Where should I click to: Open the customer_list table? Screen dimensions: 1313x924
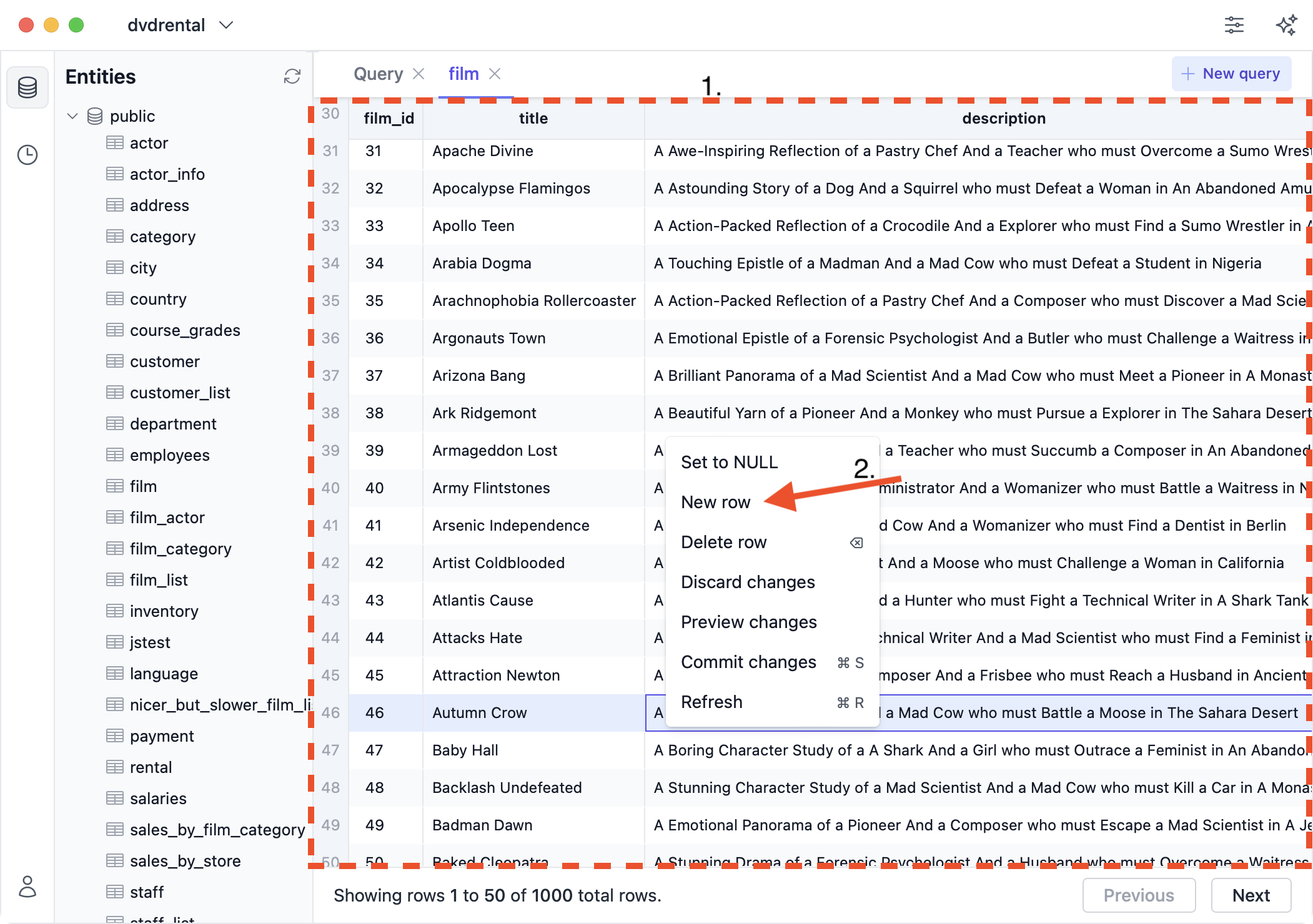click(x=180, y=393)
